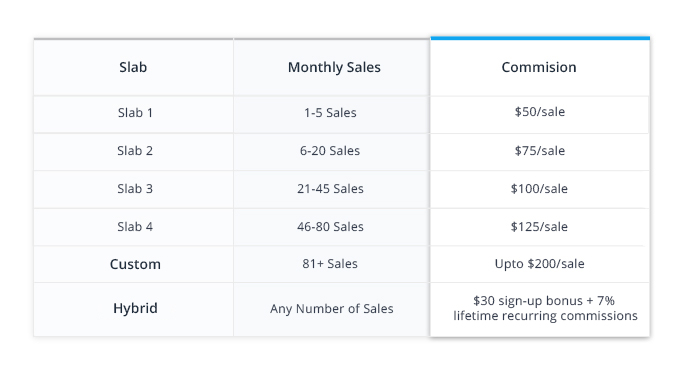Screen dimensions: 680x373
Task: Click the $50/sale commission cell
Action: click(x=539, y=112)
